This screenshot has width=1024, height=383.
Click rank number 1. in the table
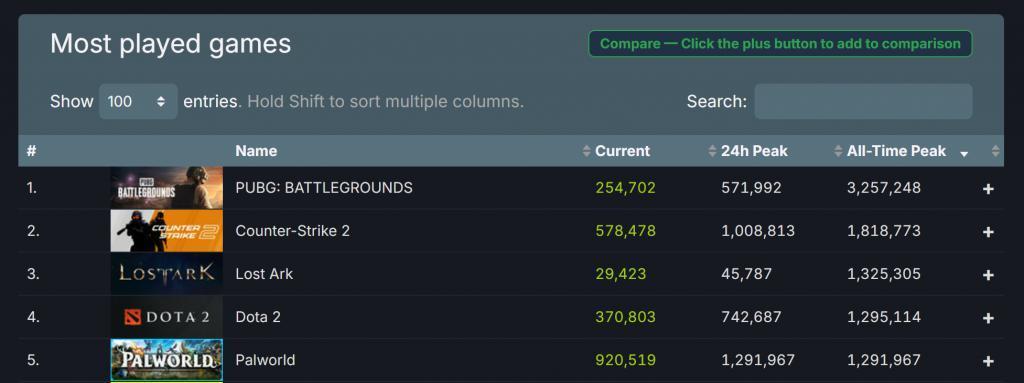tap(32, 188)
